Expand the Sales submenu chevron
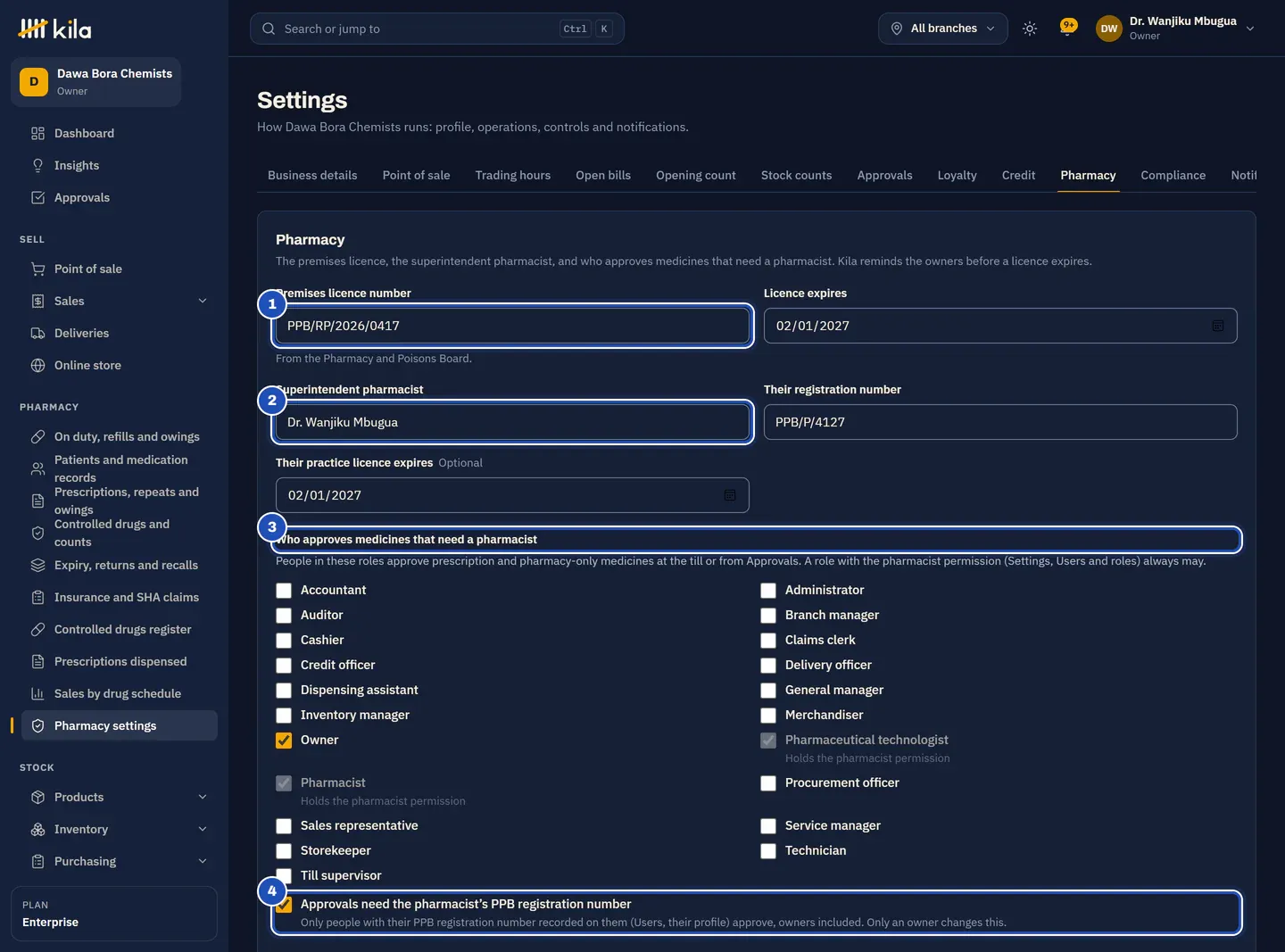This screenshot has height=952, width=1285. (x=203, y=302)
